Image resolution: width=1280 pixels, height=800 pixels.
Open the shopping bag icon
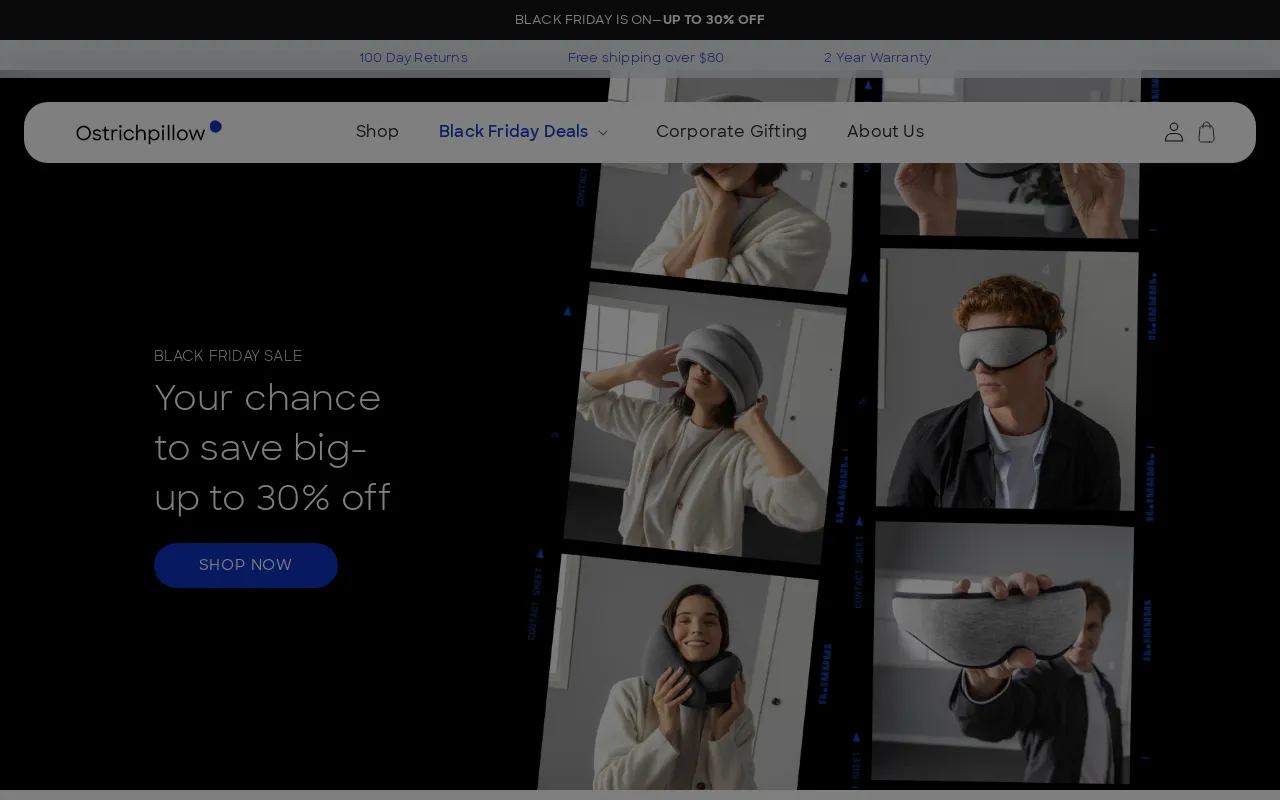click(1206, 132)
